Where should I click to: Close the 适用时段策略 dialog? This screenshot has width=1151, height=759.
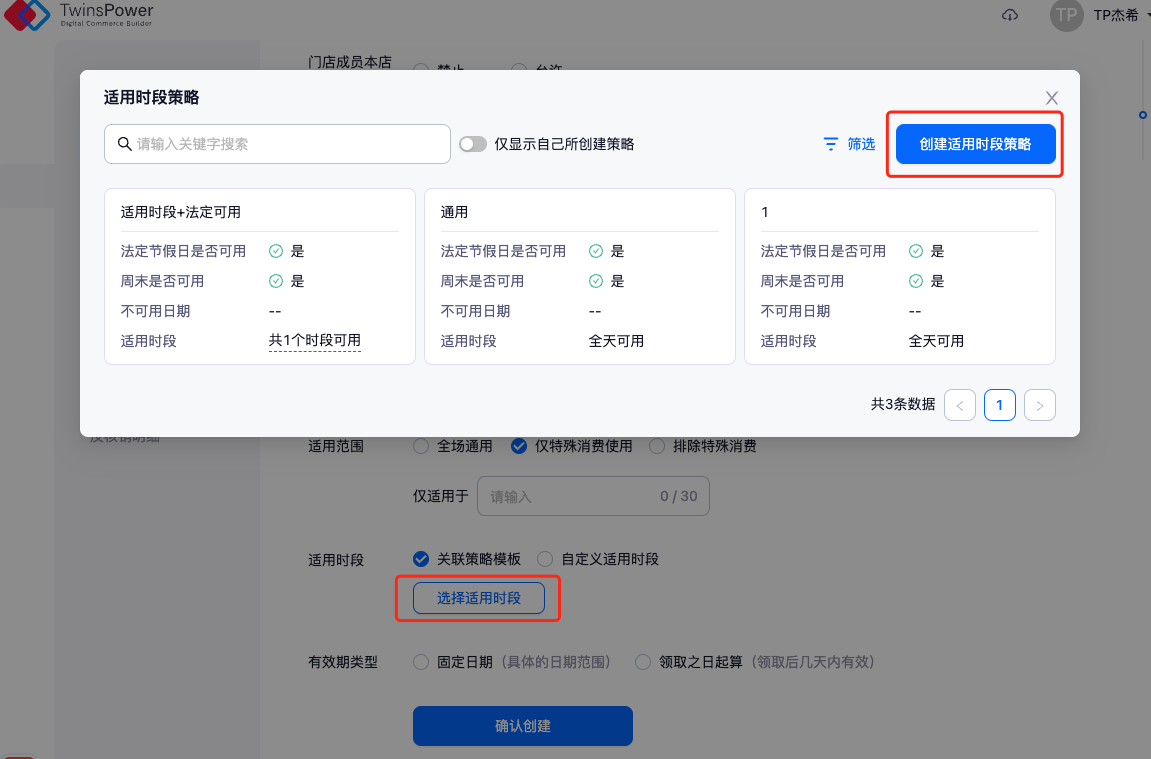click(x=1052, y=98)
